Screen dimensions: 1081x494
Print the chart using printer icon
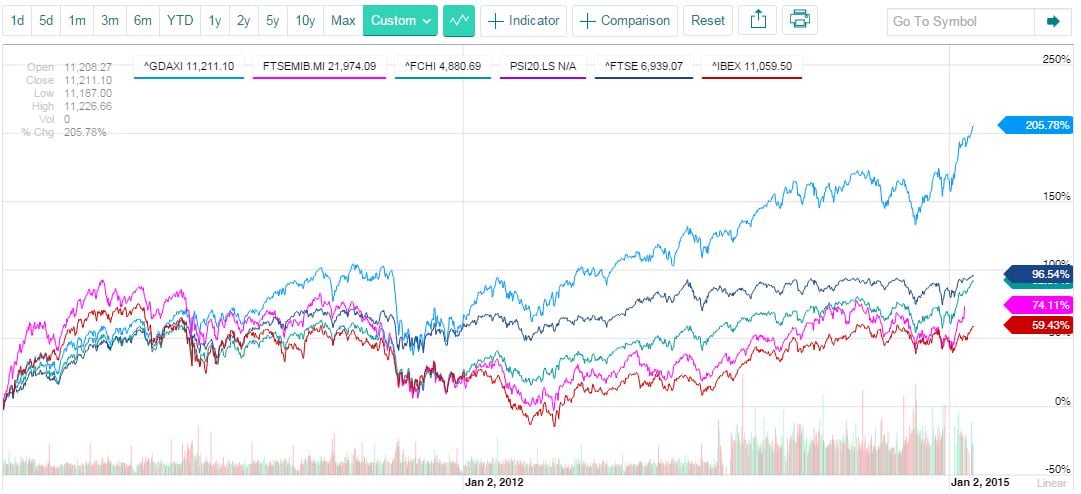tap(798, 20)
